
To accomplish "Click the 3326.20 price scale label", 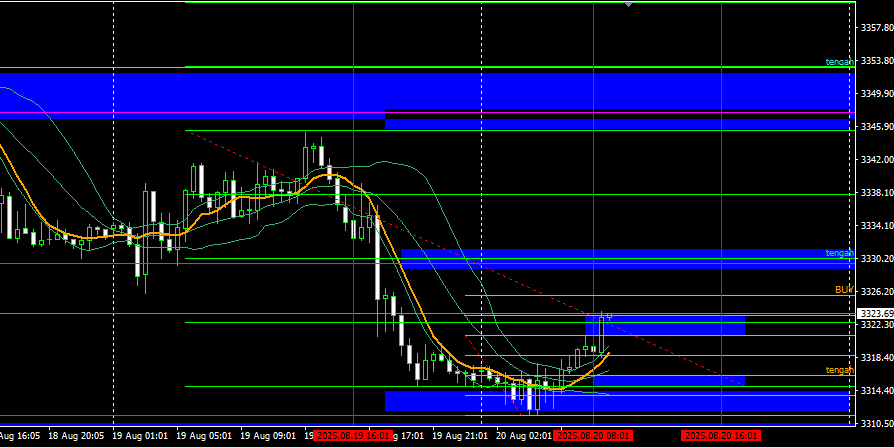I will coord(875,292).
